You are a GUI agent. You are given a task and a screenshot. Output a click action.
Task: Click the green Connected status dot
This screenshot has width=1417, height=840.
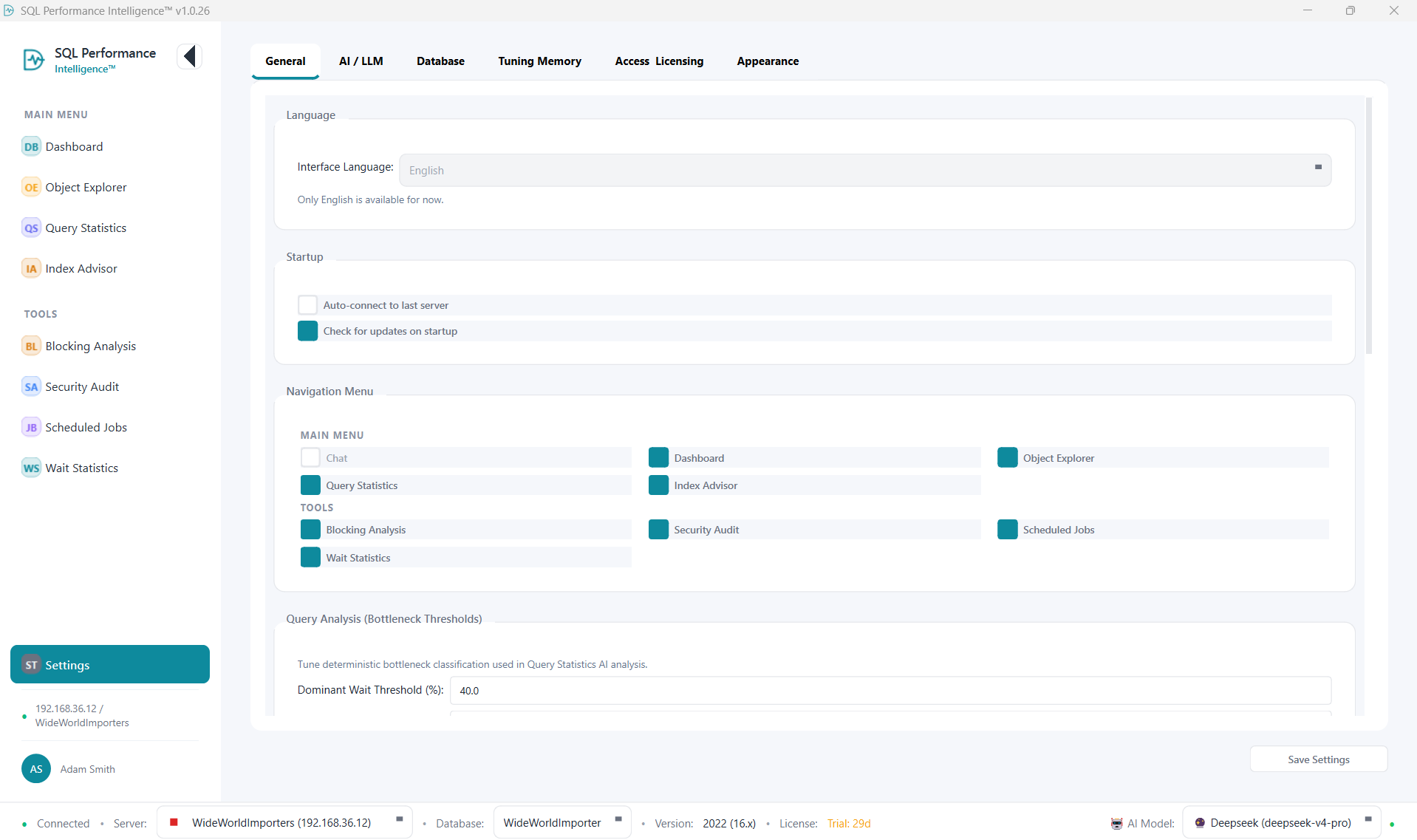[x=24, y=824]
